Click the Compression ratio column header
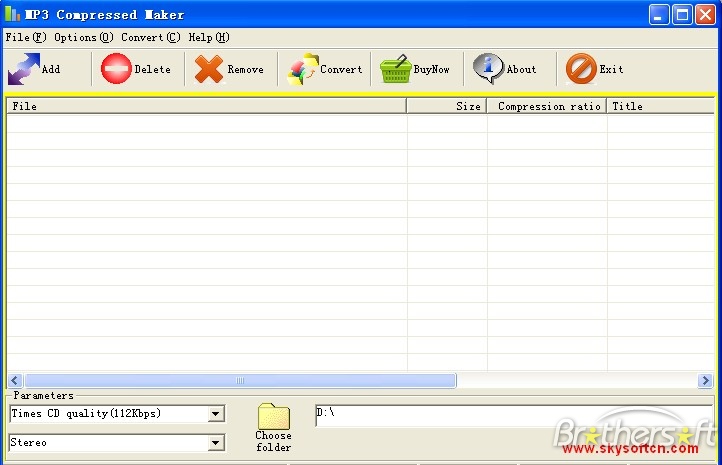This screenshot has height=465, width=722. [x=547, y=106]
